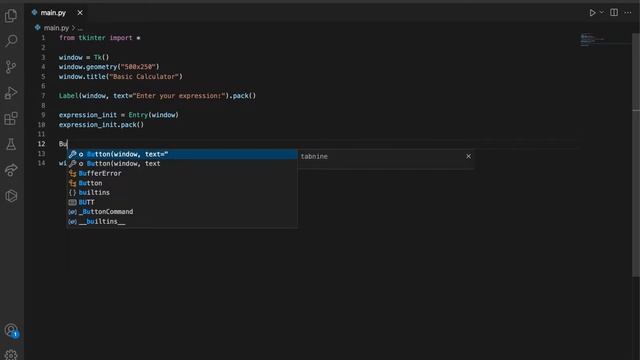Open the hexagon play icon view in the activity bar
The width and height of the screenshot is (640, 360).
click(11, 196)
